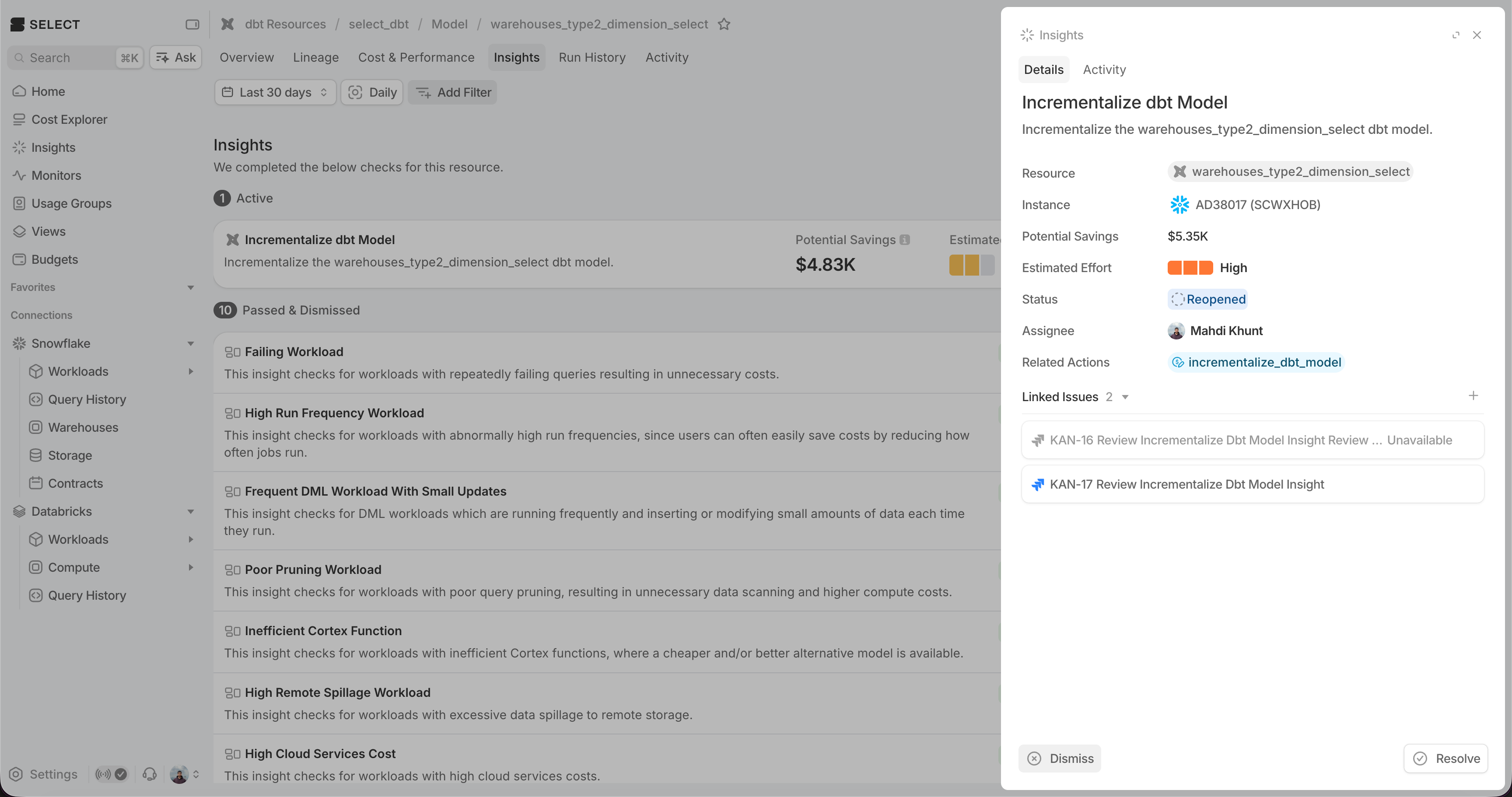Click the Resolve button
Screen dimensions: 1512x797
(x=1445, y=758)
